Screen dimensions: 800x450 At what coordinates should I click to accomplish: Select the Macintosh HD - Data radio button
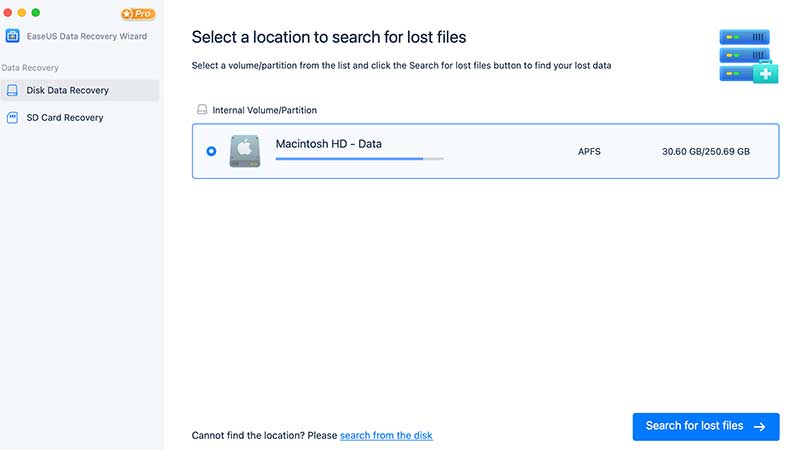point(211,151)
